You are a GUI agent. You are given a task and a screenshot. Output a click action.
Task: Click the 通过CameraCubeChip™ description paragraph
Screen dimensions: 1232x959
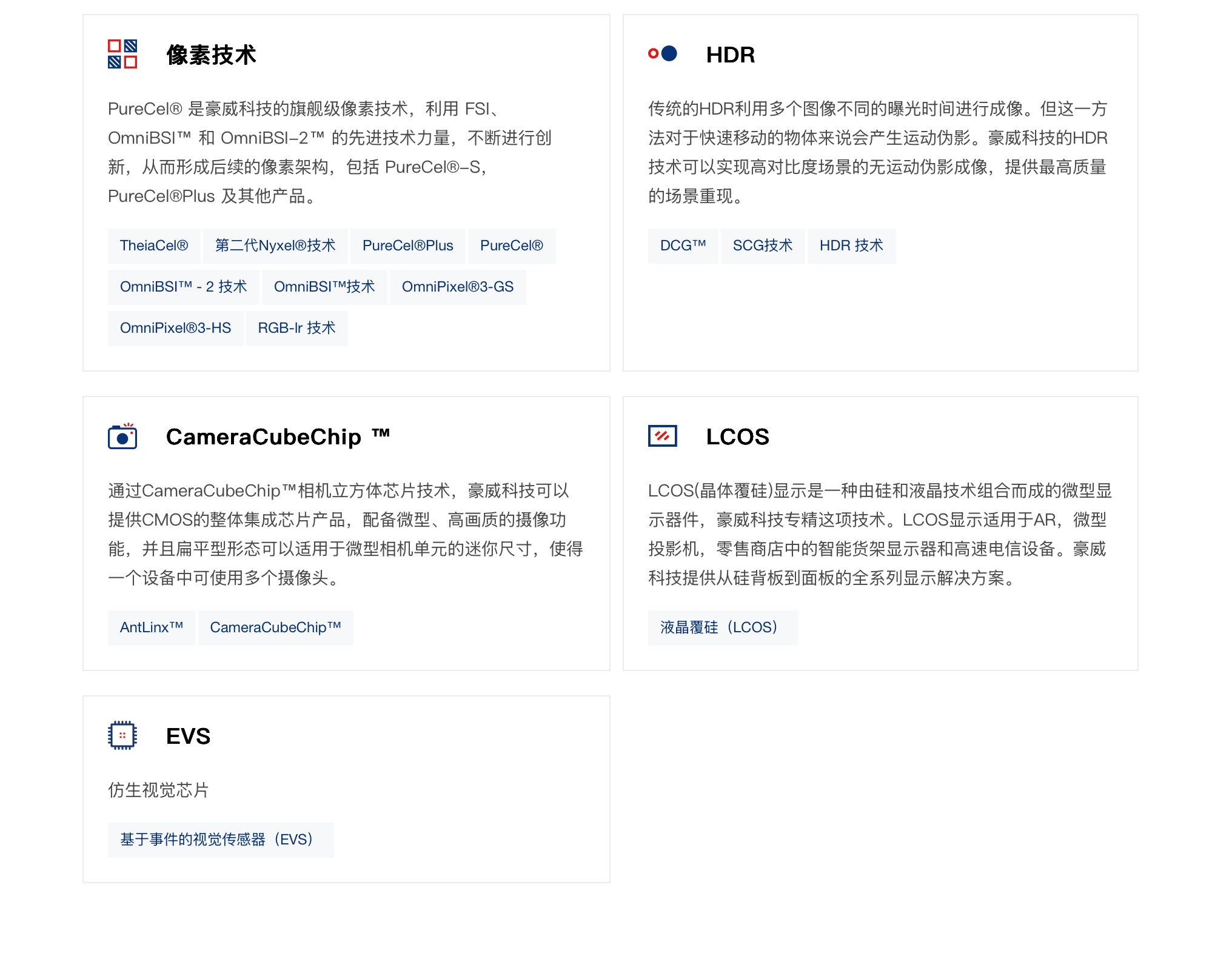point(346,534)
